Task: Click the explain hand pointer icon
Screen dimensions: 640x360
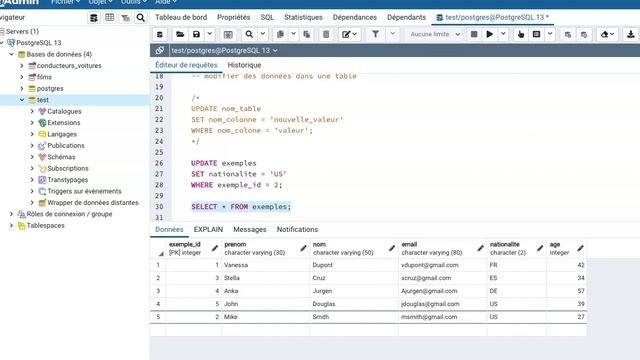Action: click(x=521, y=34)
